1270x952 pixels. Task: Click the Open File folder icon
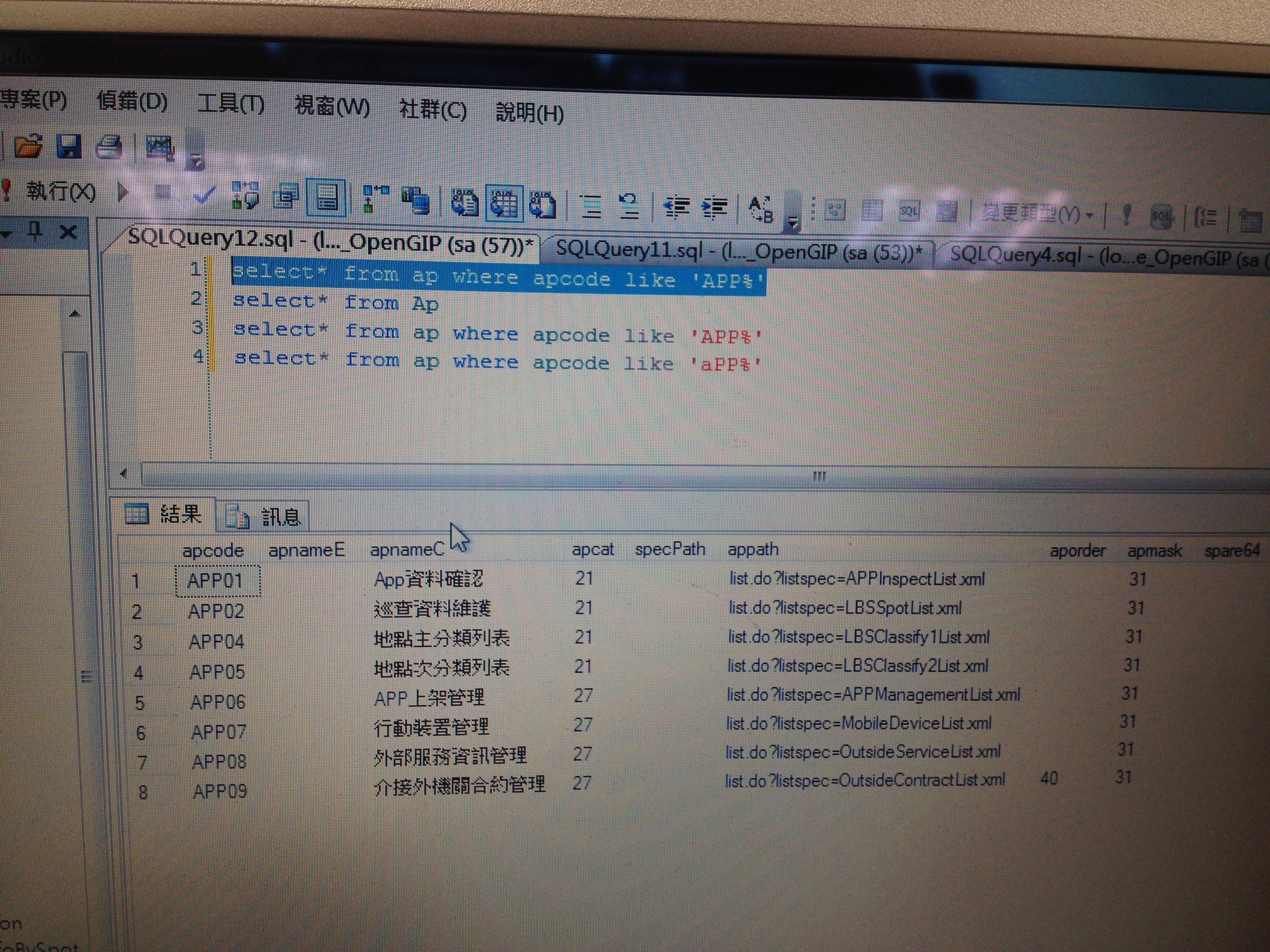29,146
